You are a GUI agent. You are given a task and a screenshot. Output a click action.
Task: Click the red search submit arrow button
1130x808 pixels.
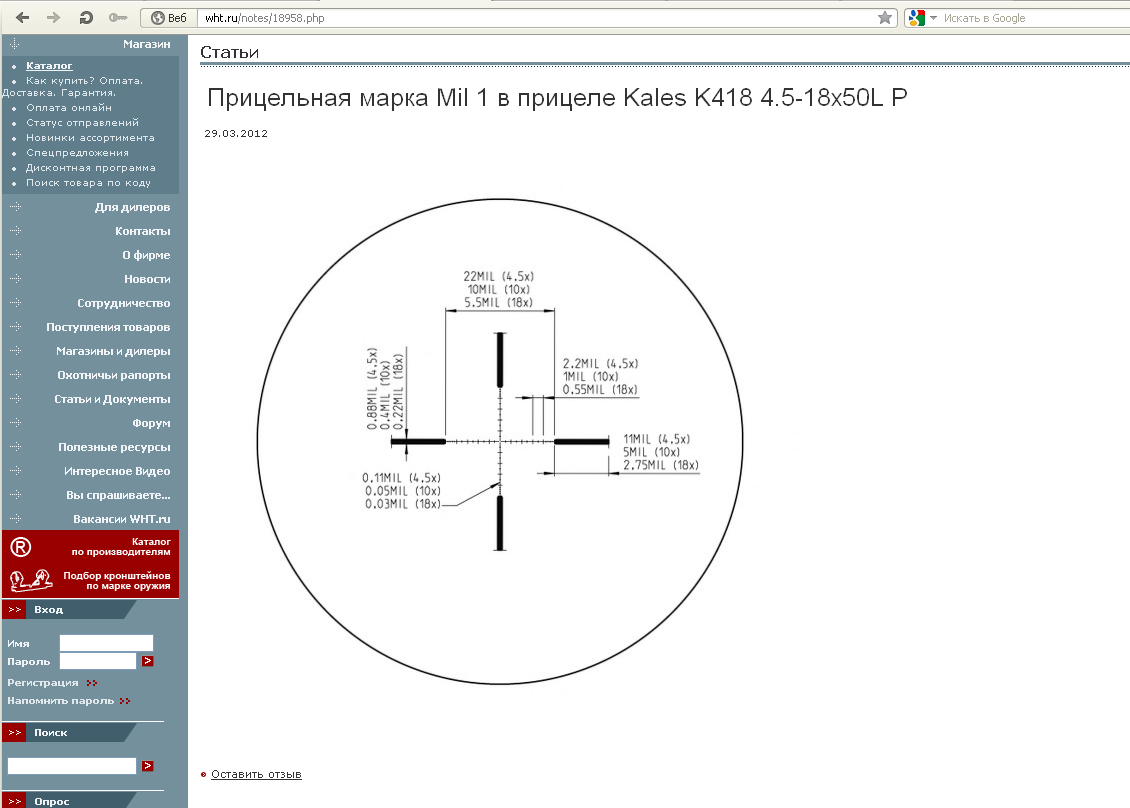click(147, 766)
